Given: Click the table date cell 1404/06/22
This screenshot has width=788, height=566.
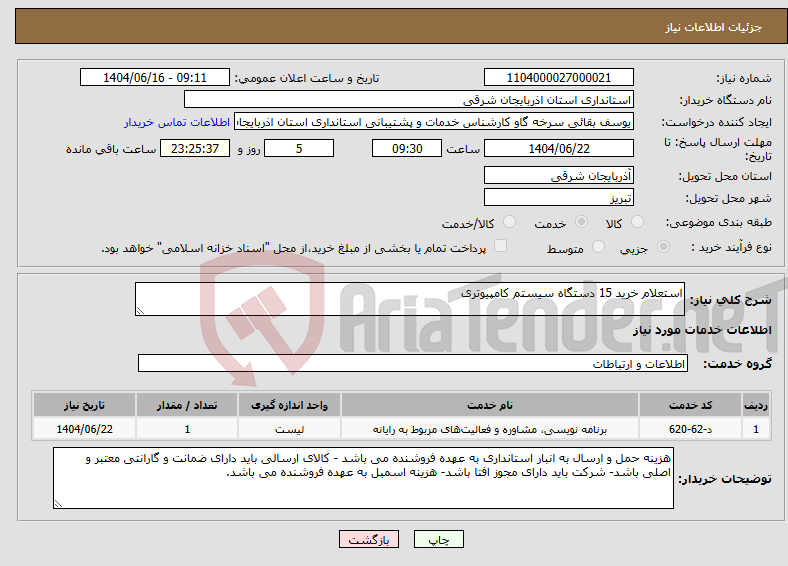Looking at the screenshot, I should 84,429.
